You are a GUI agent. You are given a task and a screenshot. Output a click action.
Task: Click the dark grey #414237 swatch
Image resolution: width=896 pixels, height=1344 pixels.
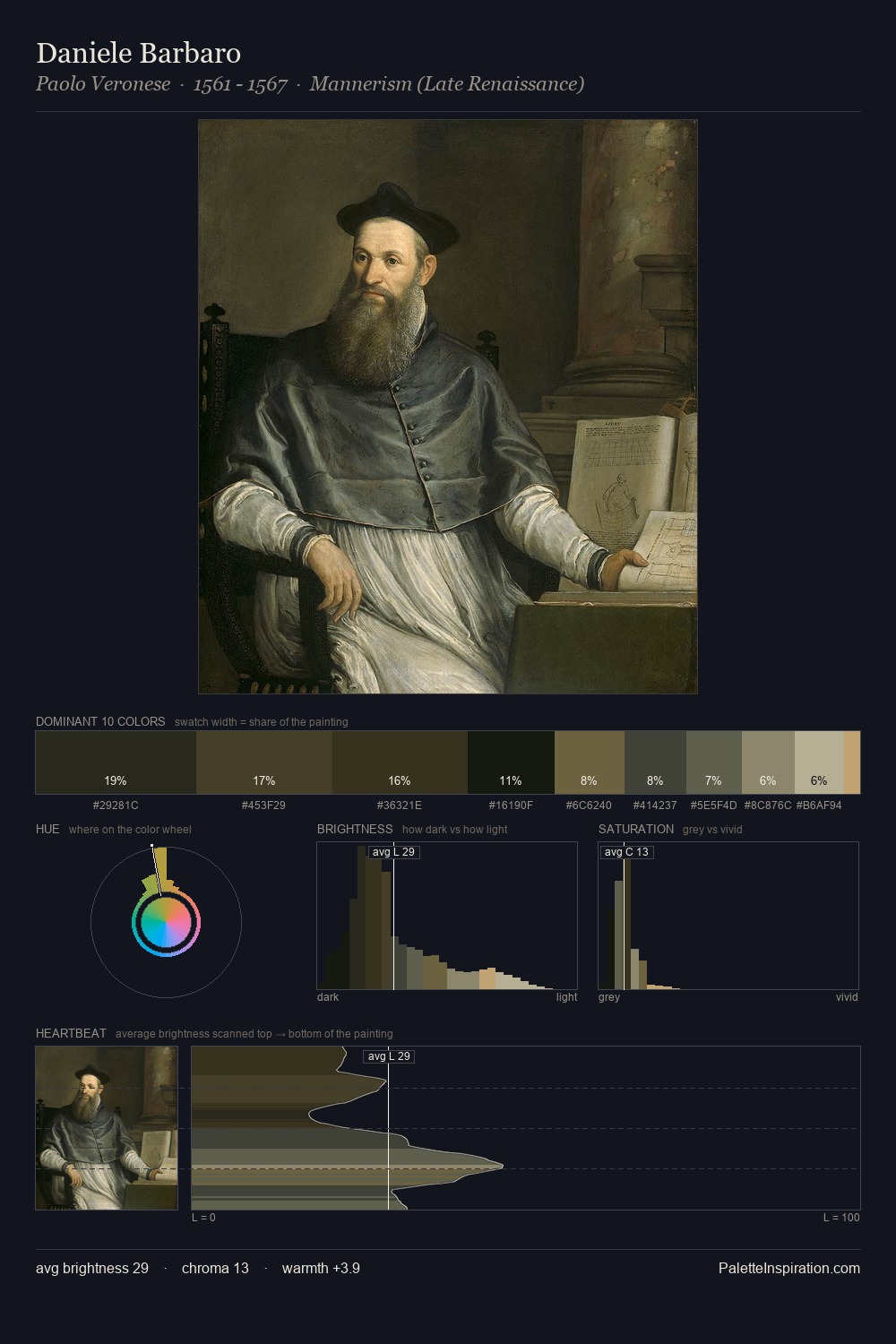[655, 762]
